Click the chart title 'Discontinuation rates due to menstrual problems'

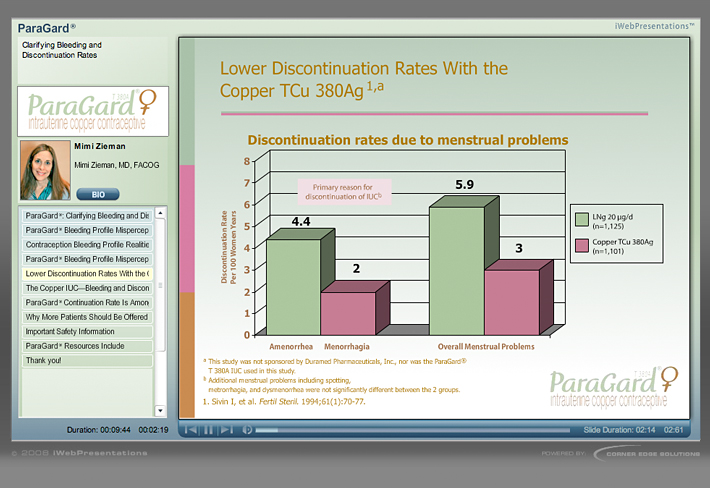408,140
